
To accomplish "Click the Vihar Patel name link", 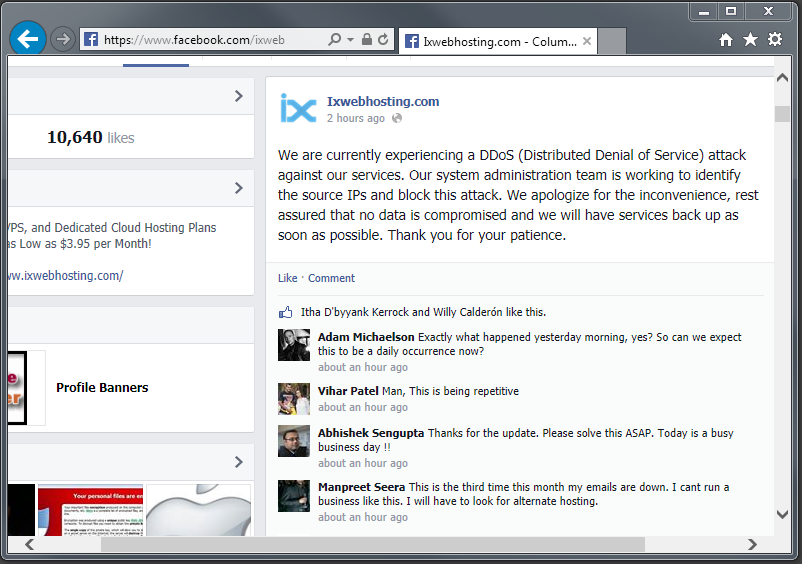I will point(348,391).
